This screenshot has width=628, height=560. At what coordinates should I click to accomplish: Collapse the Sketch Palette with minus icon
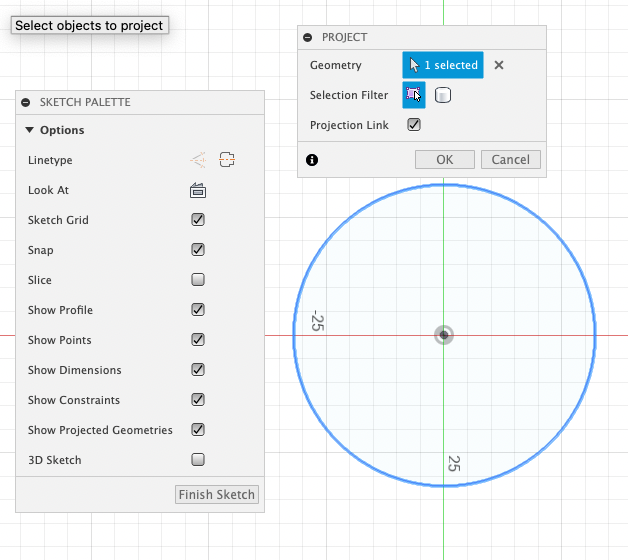[26, 103]
